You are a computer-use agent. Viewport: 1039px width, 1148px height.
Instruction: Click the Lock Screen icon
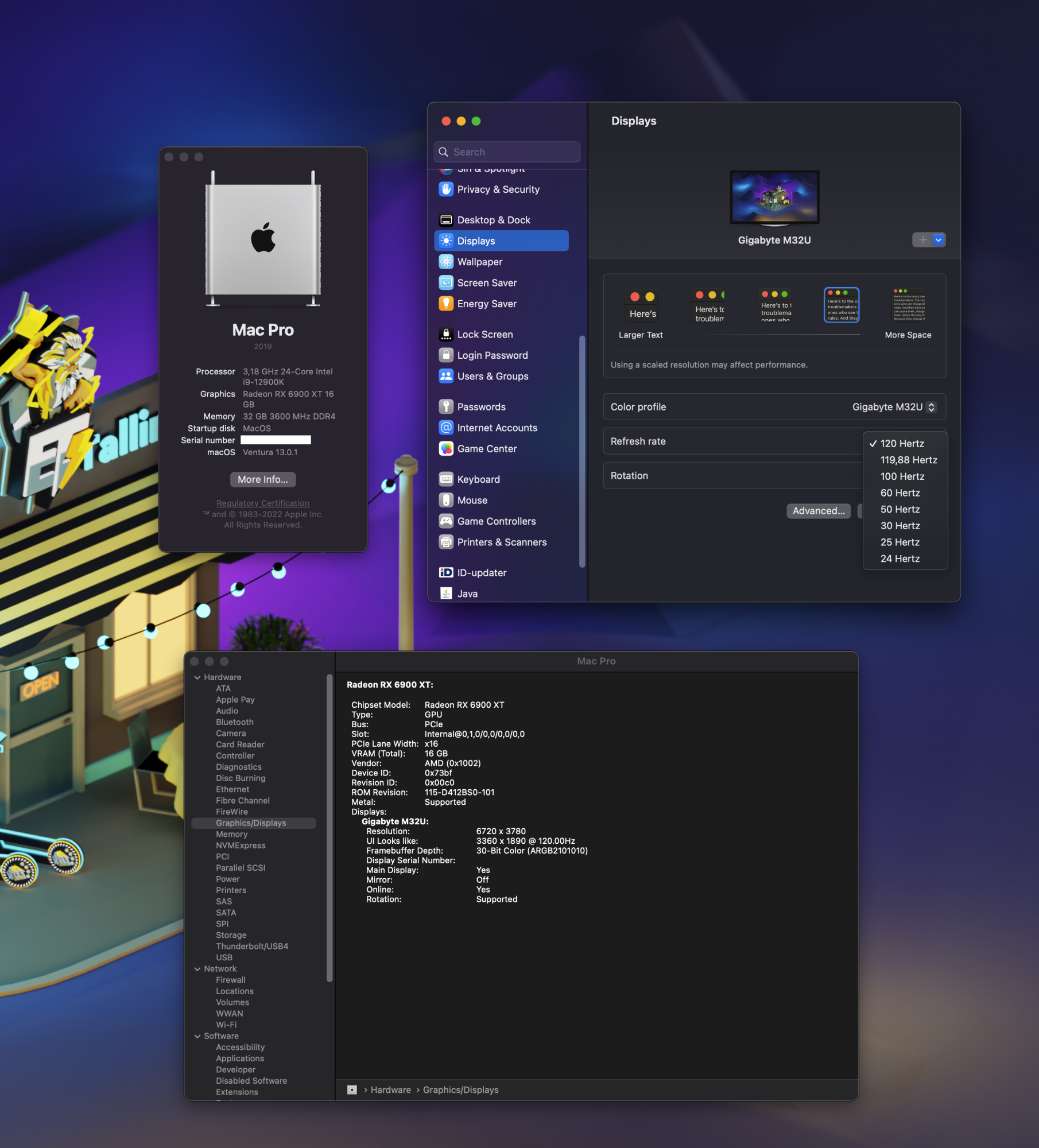pos(446,334)
